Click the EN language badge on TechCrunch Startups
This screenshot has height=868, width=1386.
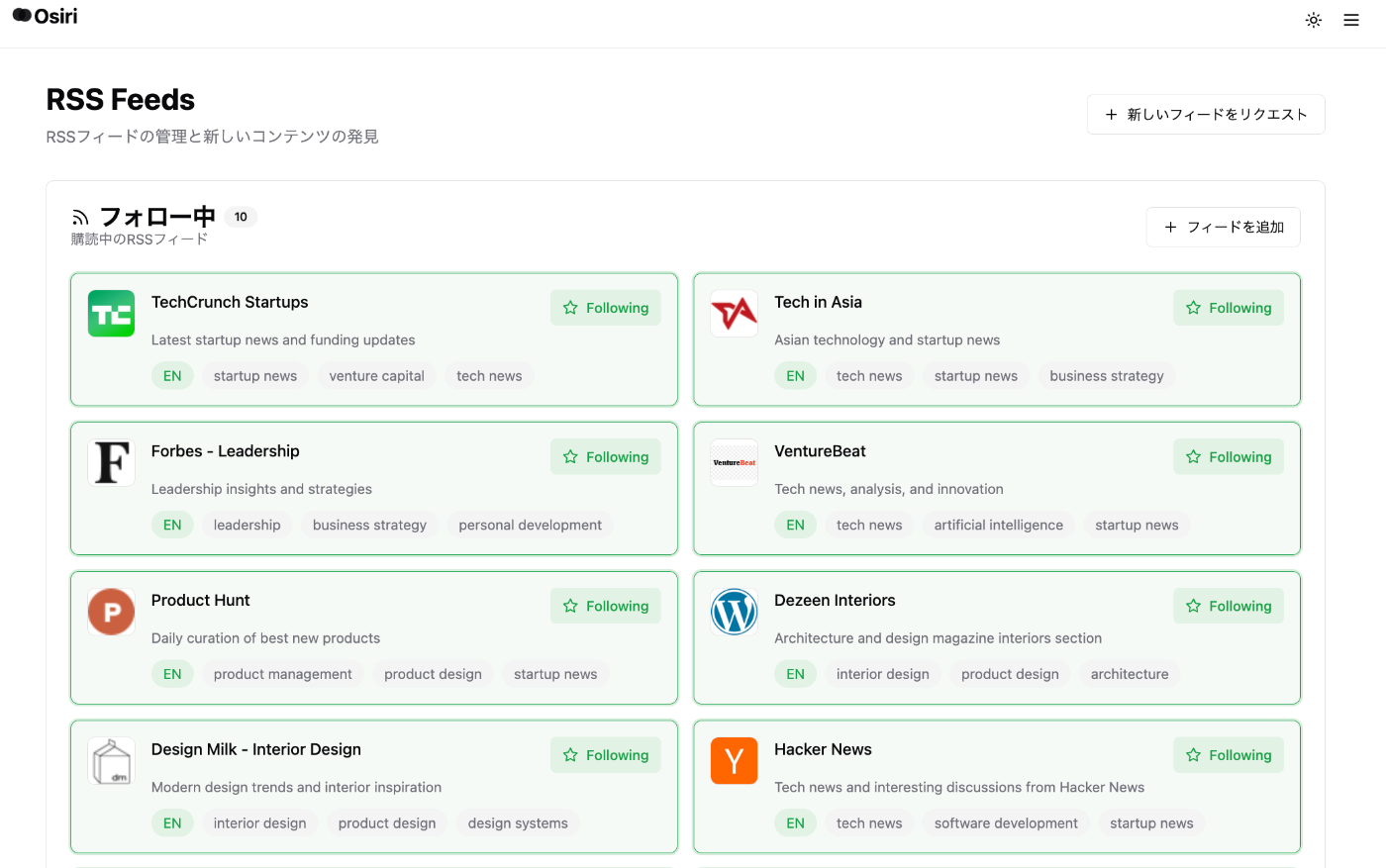(x=172, y=376)
